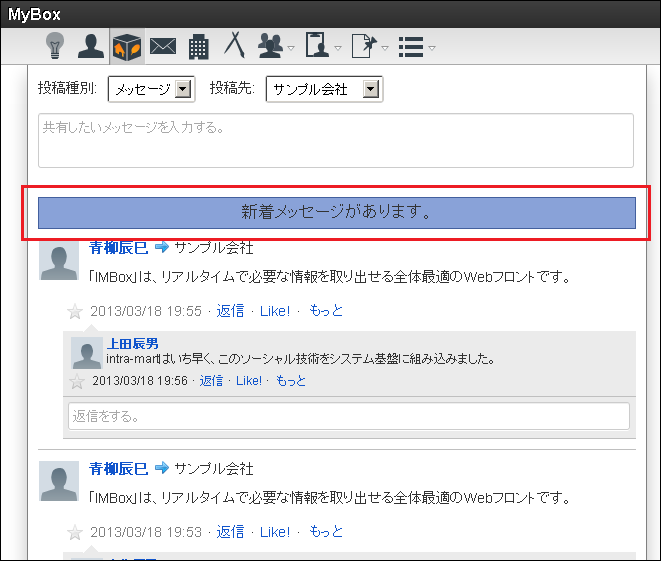This screenshot has width=662, height=563.
Task: Open the envelope direct message icon
Action: 163,46
